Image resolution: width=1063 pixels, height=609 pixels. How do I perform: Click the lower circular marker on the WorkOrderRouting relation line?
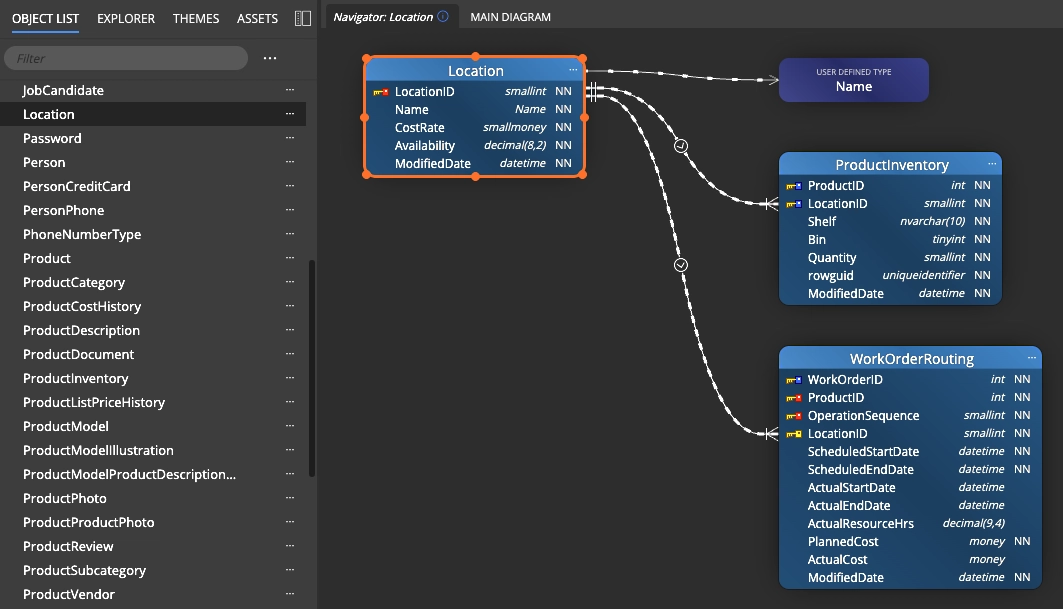pyautogui.click(x=681, y=265)
